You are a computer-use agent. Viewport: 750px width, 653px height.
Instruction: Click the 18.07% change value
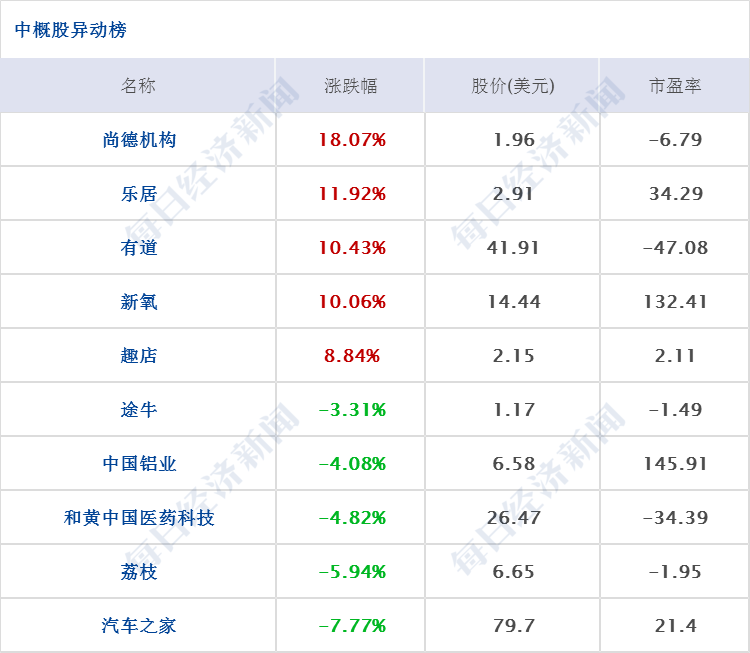352,140
